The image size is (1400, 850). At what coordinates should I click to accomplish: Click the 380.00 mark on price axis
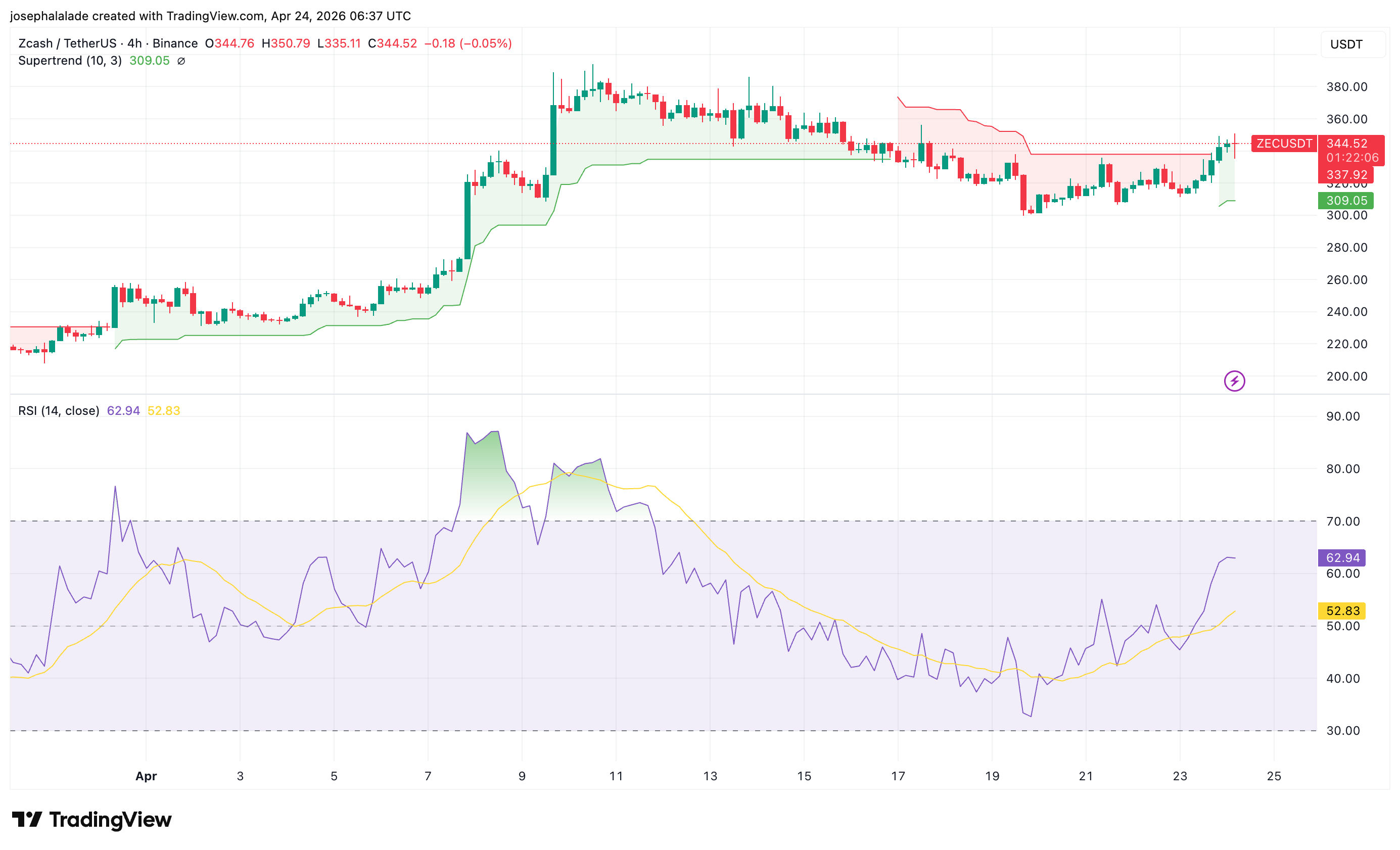coord(1346,87)
